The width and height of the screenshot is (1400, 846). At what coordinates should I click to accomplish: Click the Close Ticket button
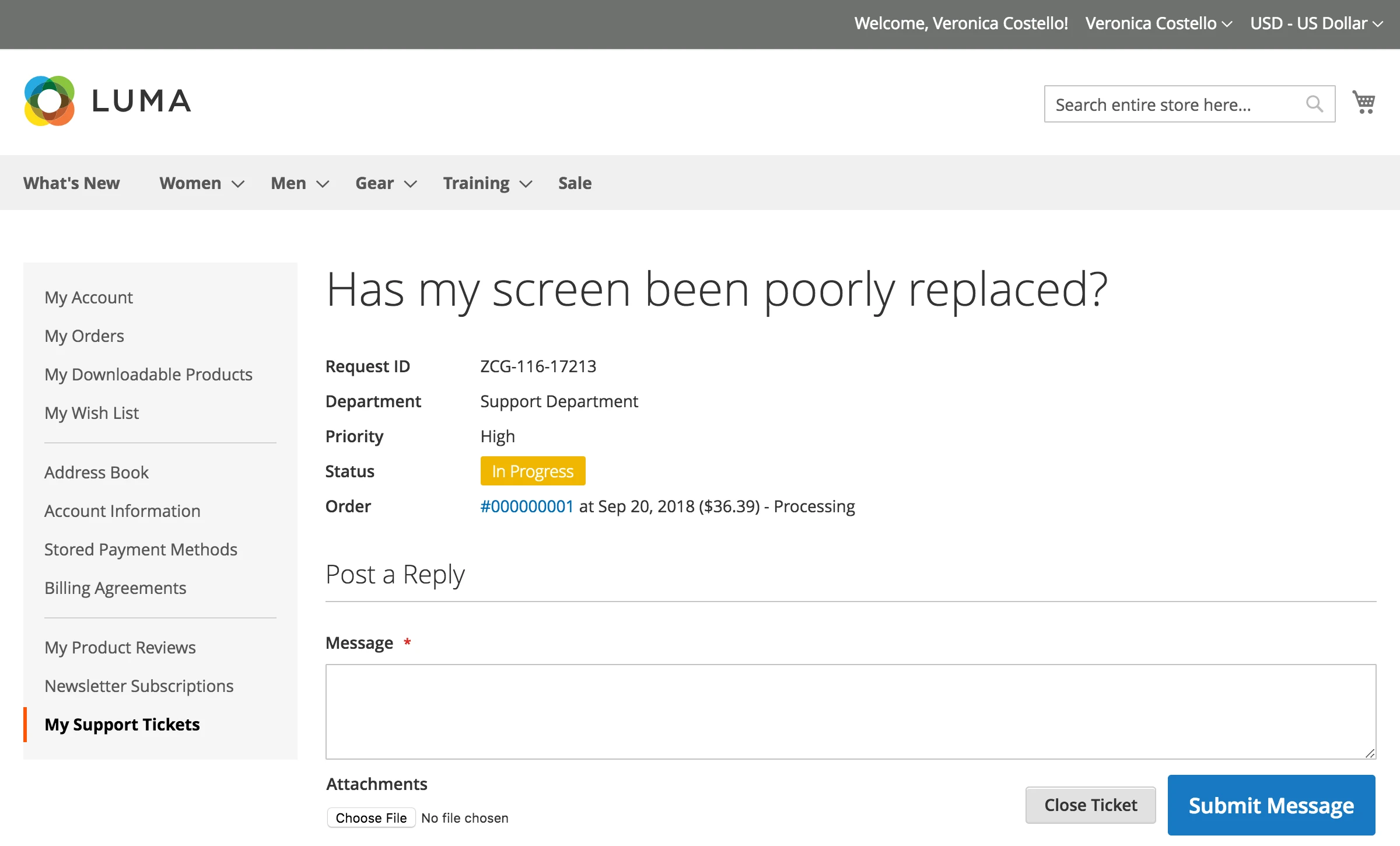click(x=1090, y=805)
